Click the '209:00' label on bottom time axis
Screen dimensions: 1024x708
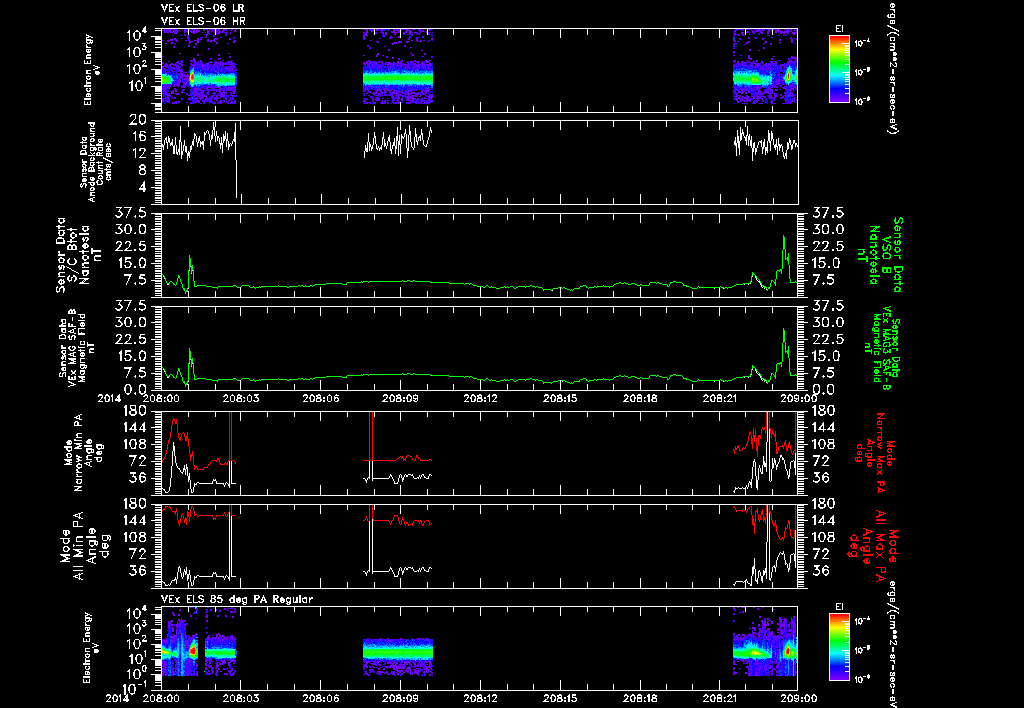pyautogui.click(x=797, y=698)
